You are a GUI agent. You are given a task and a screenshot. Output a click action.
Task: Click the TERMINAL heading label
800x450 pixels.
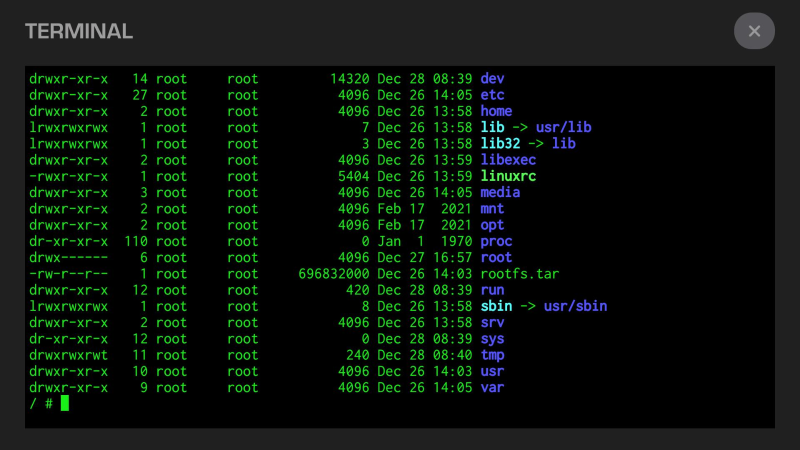79,32
